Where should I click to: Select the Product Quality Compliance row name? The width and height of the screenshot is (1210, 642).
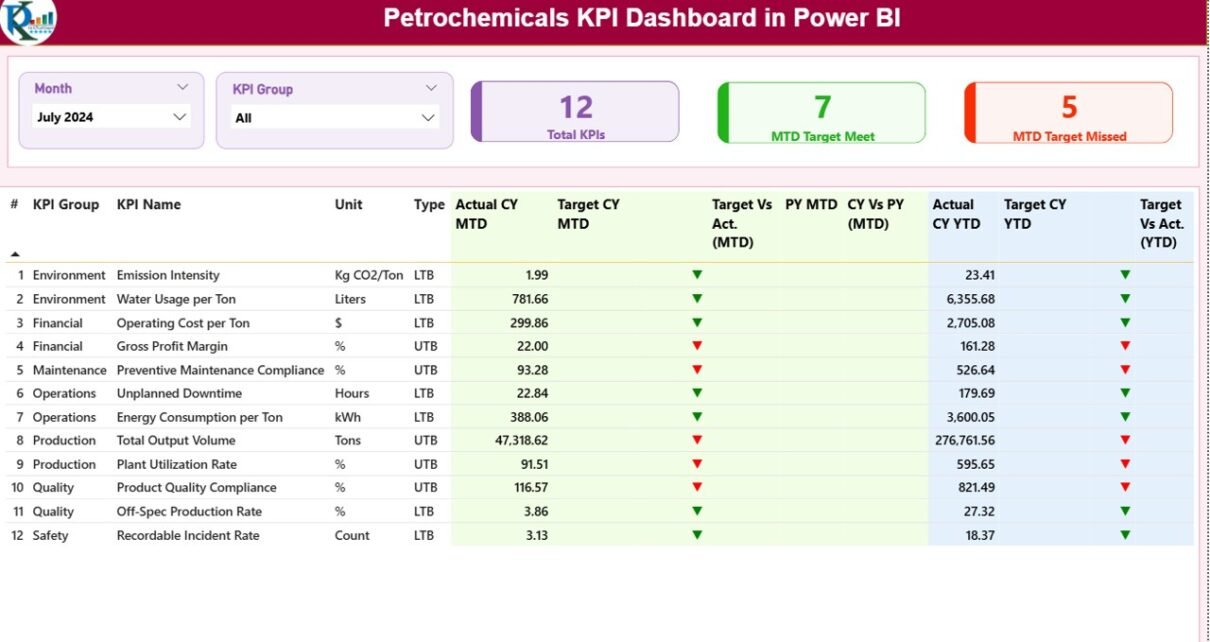pos(196,488)
